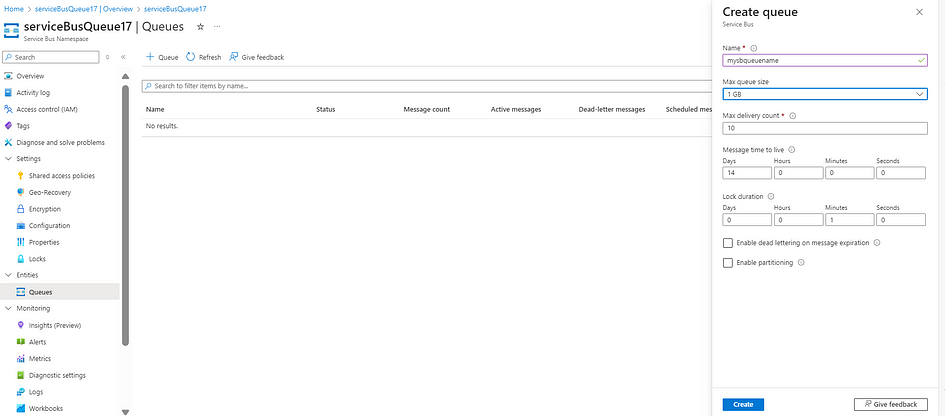Sort by the Status column header

click(x=325, y=109)
